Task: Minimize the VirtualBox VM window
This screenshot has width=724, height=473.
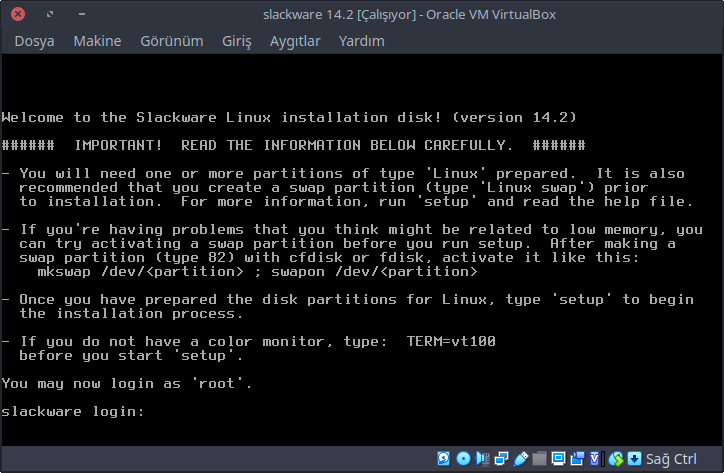Action: click(x=82, y=14)
